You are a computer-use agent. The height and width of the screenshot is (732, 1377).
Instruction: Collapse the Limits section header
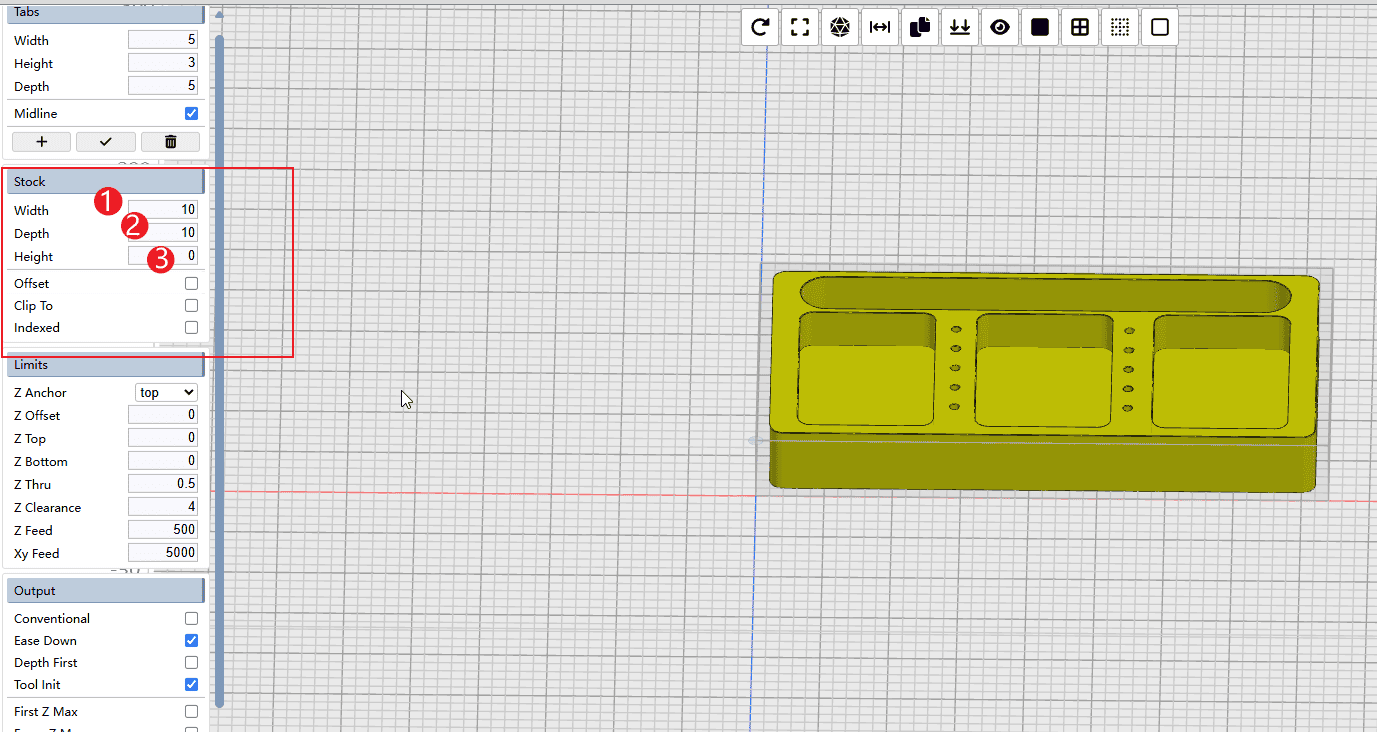105,365
